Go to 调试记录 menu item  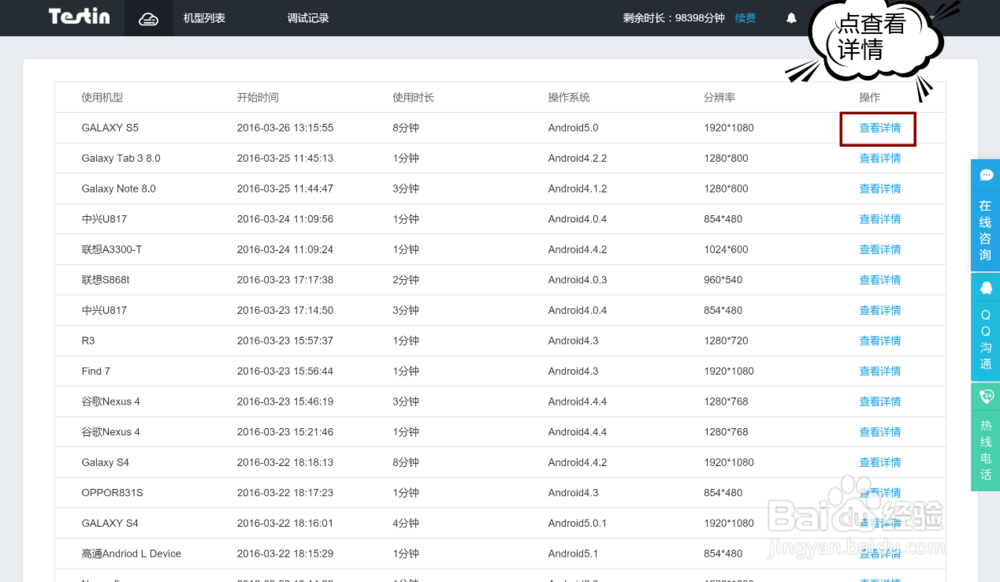(x=308, y=18)
